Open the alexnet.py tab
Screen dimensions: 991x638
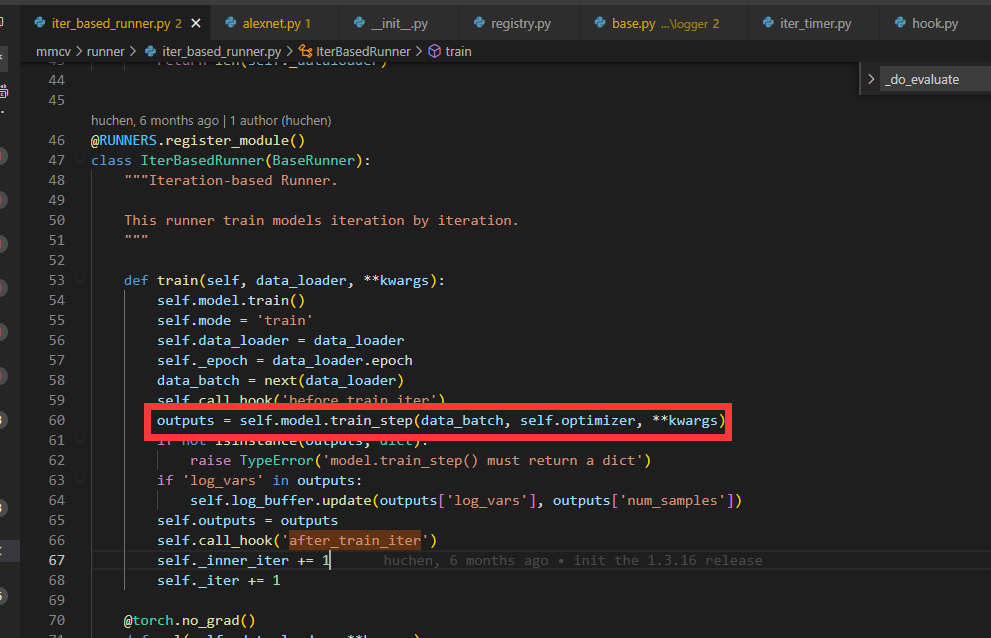point(276,23)
